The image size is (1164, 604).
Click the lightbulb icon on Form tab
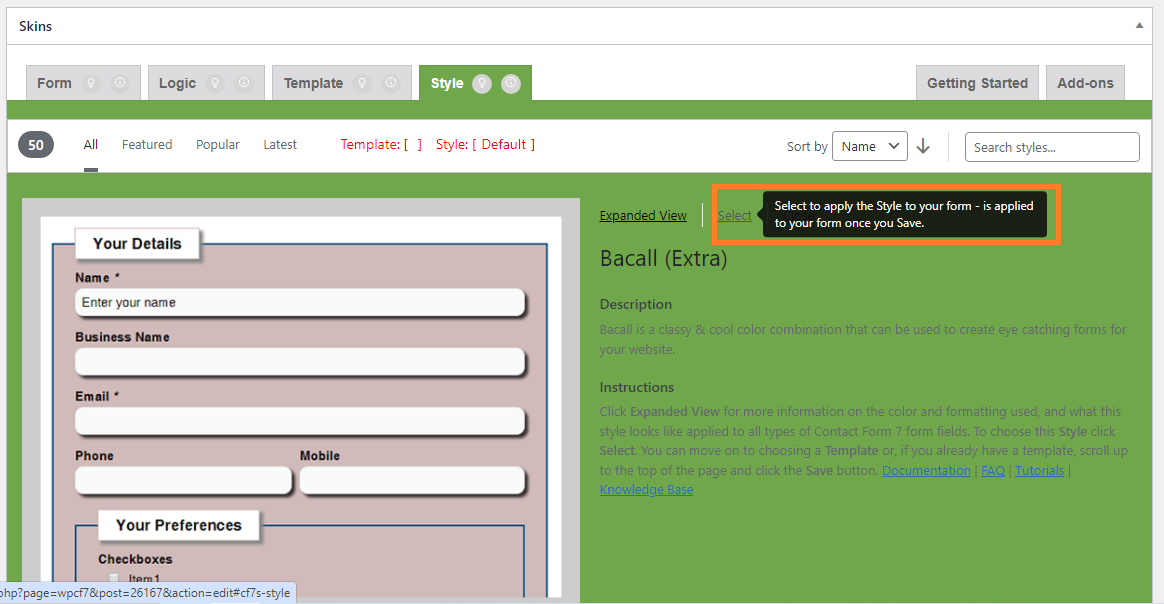(x=90, y=83)
